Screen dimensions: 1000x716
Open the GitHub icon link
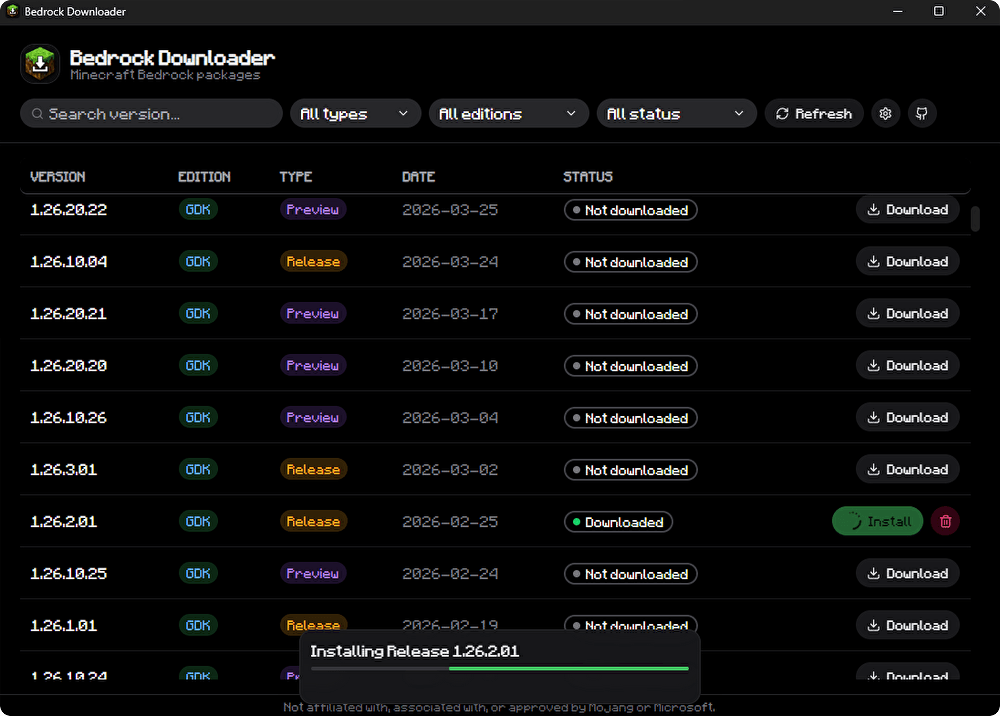922,113
